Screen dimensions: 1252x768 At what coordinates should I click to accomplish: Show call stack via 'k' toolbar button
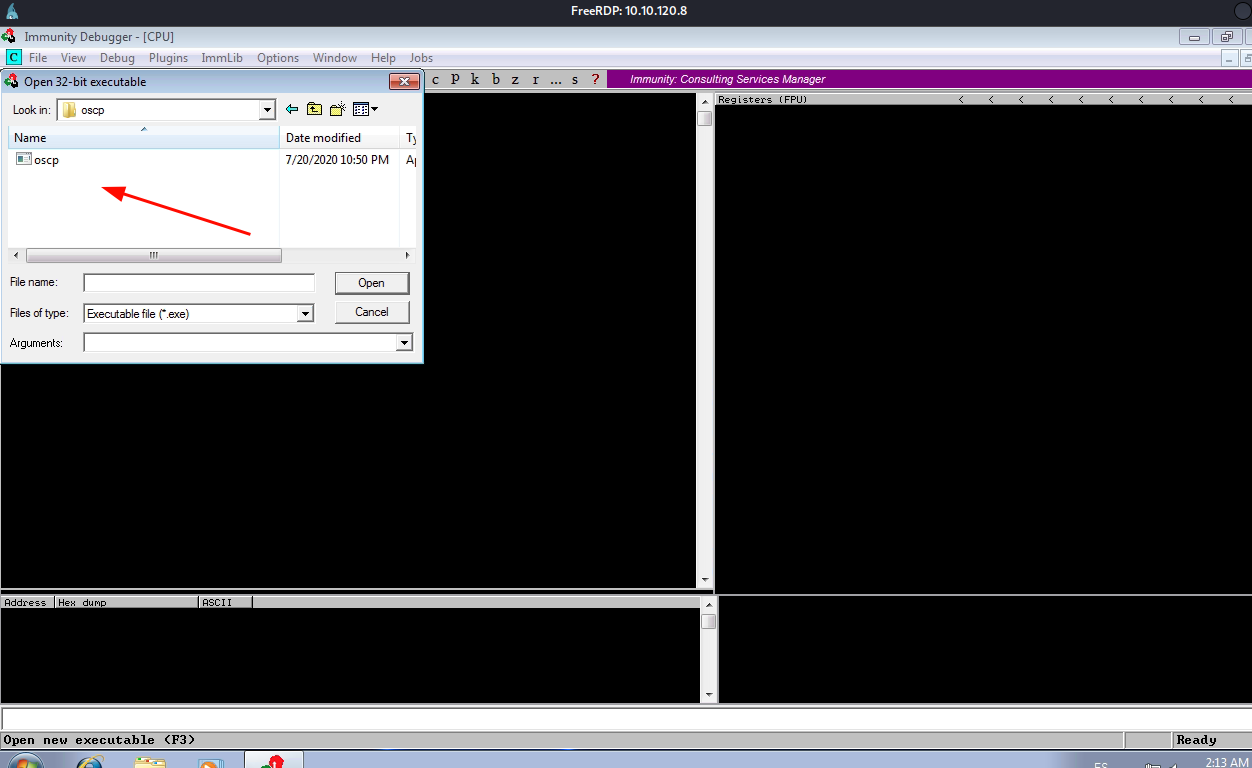(475, 79)
